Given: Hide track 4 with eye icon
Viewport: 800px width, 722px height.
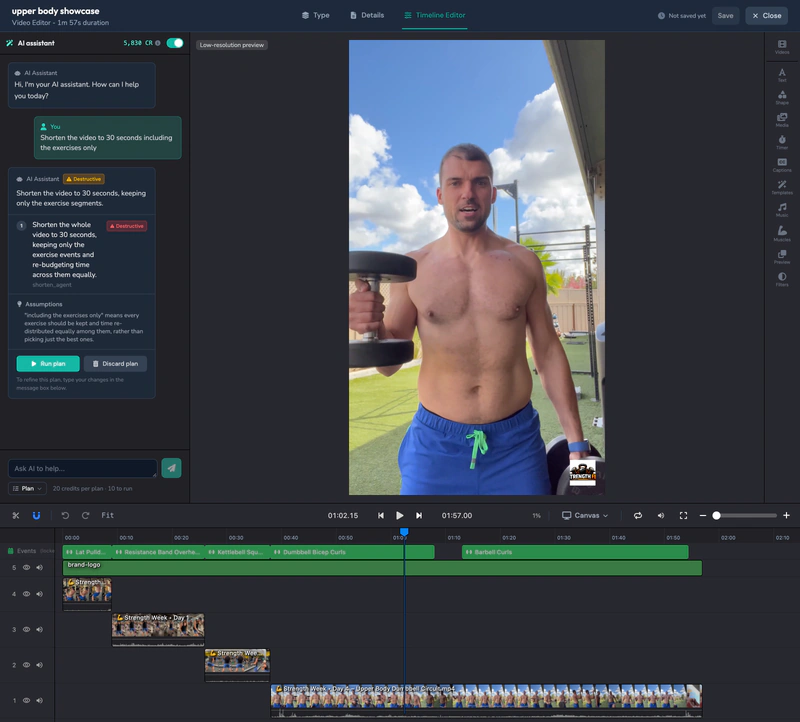Looking at the screenshot, I should [x=27, y=594].
